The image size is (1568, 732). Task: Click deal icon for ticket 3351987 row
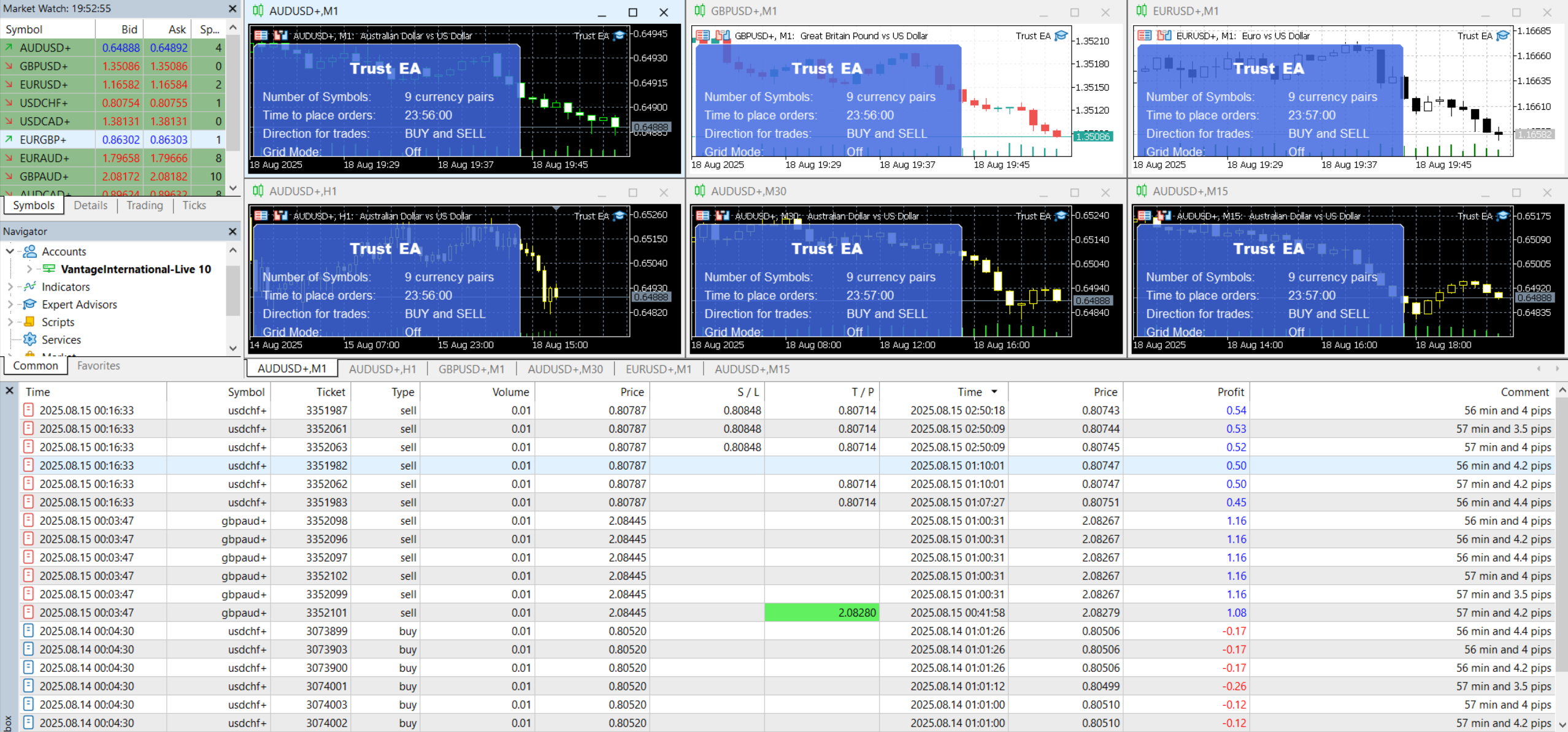(x=28, y=410)
